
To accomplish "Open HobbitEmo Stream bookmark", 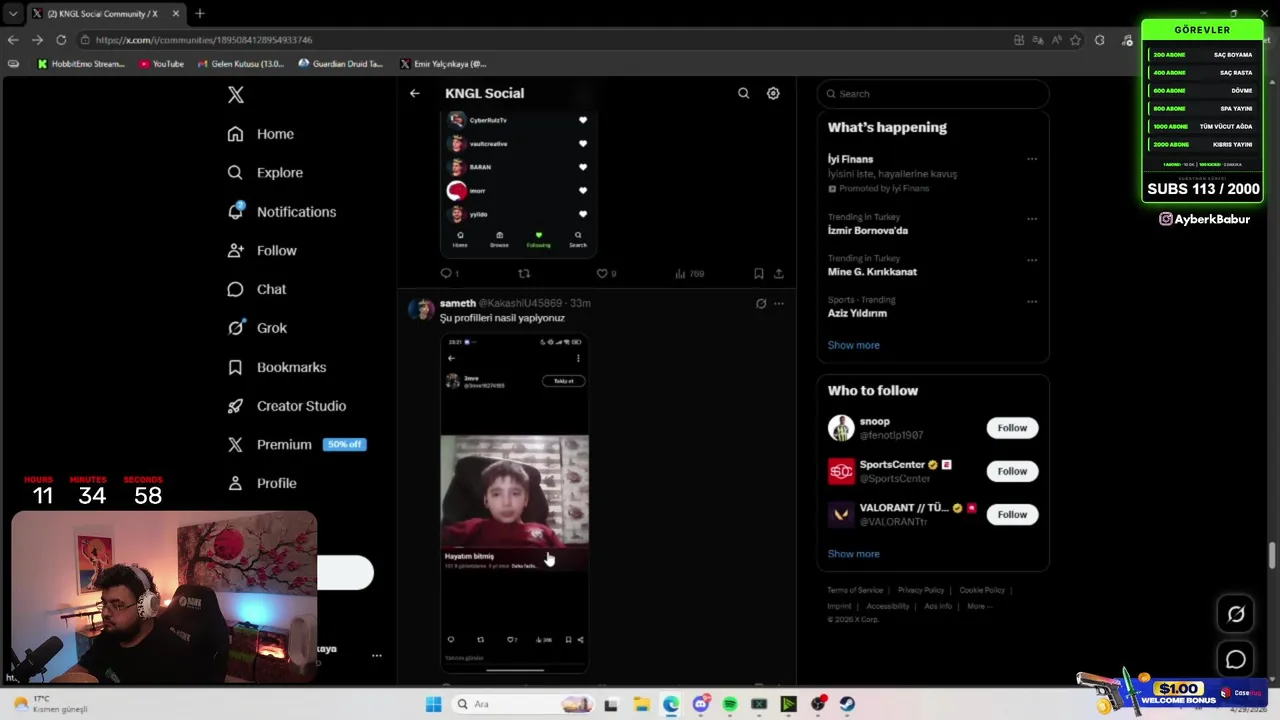I will [81, 64].
